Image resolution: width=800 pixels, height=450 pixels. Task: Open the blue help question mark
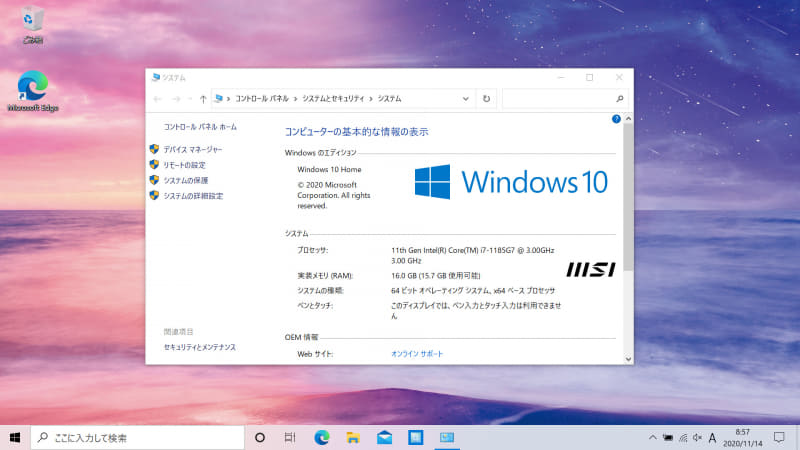pos(616,119)
